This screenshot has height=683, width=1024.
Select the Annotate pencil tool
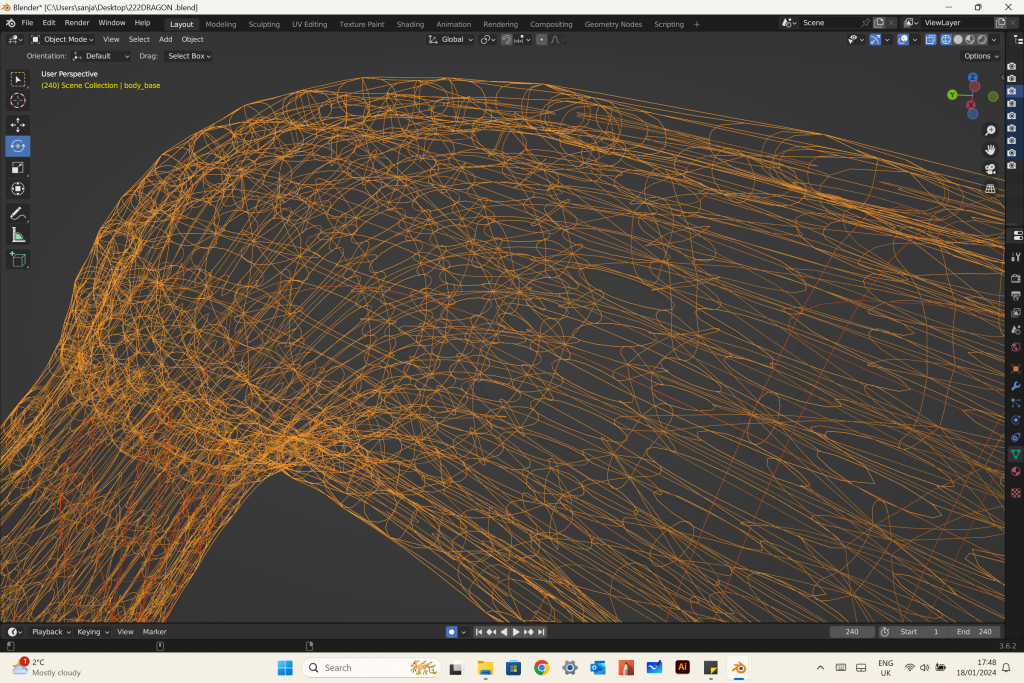click(x=18, y=214)
